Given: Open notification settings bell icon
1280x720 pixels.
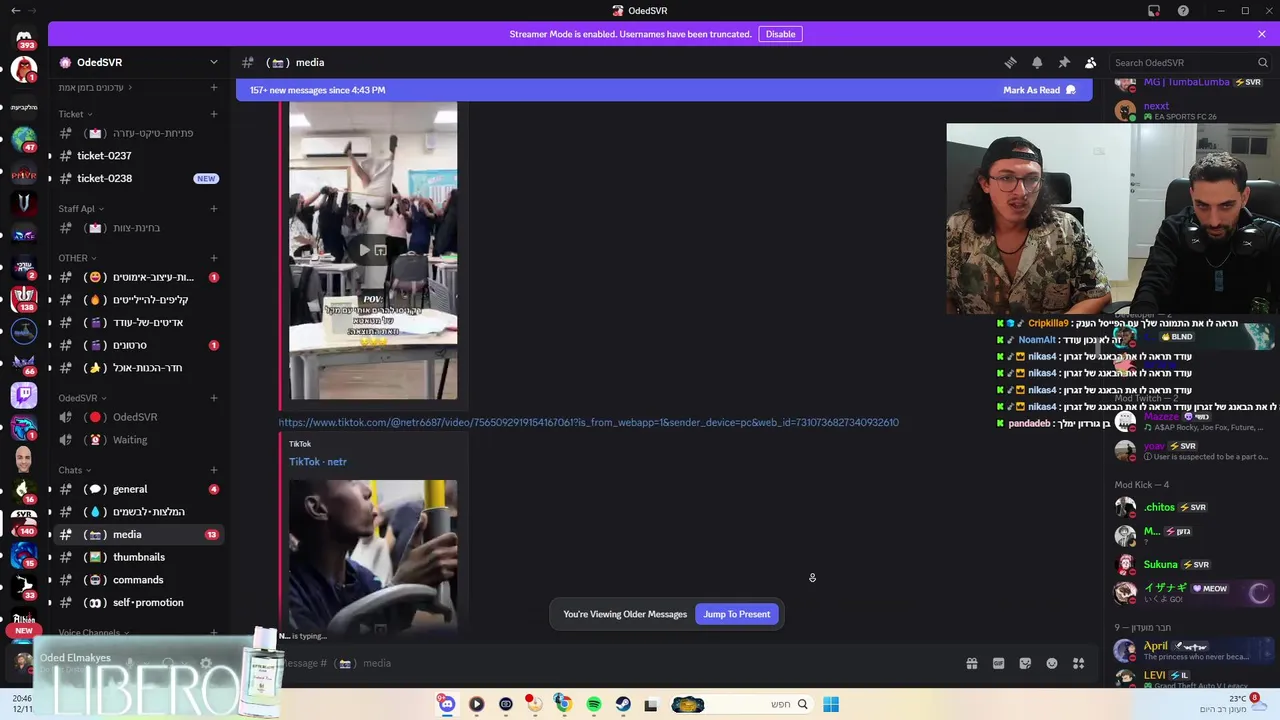Looking at the screenshot, I should click(1037, 62).
